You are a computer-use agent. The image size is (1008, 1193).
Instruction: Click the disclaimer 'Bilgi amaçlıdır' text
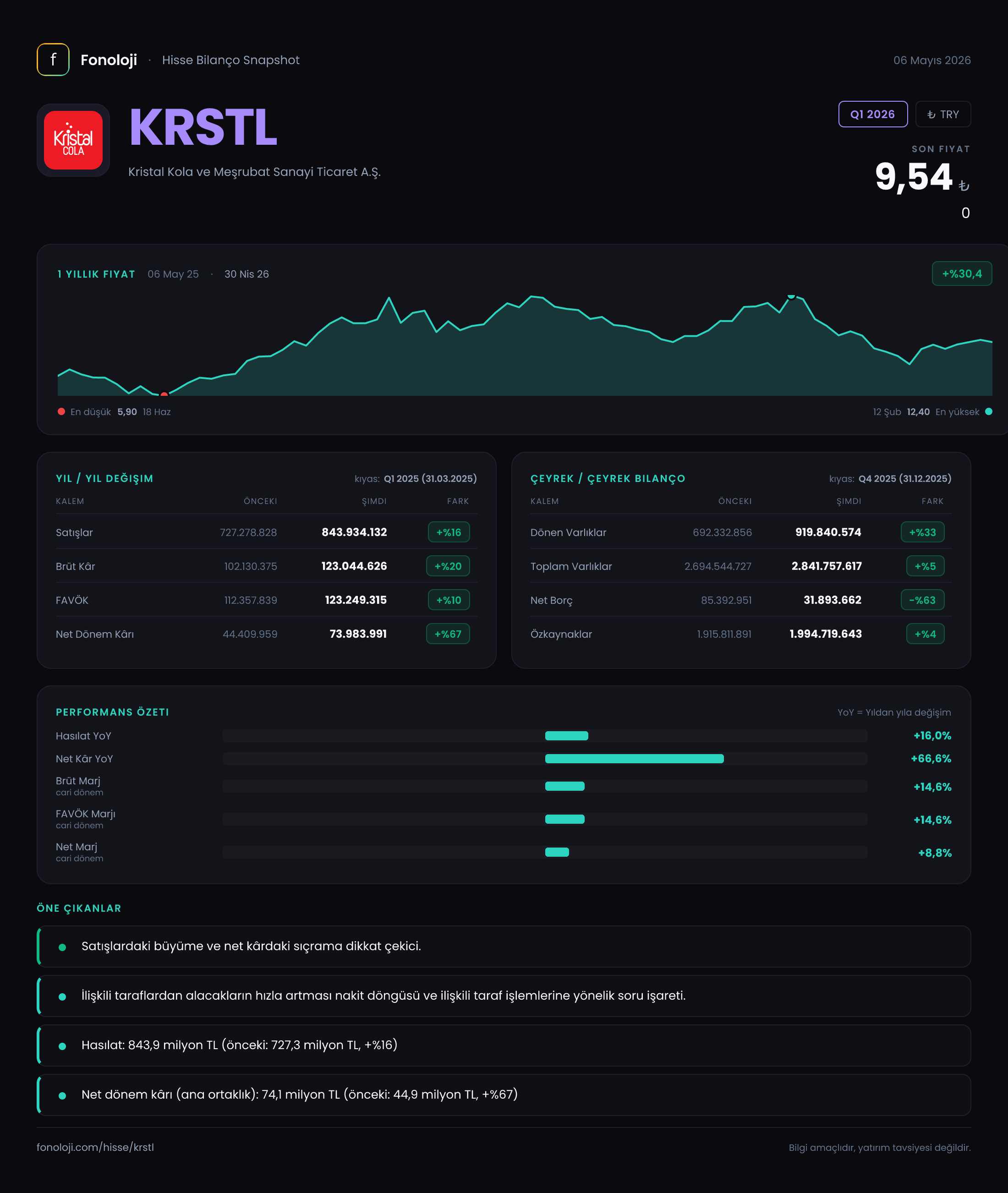[x=879, y=1147]
